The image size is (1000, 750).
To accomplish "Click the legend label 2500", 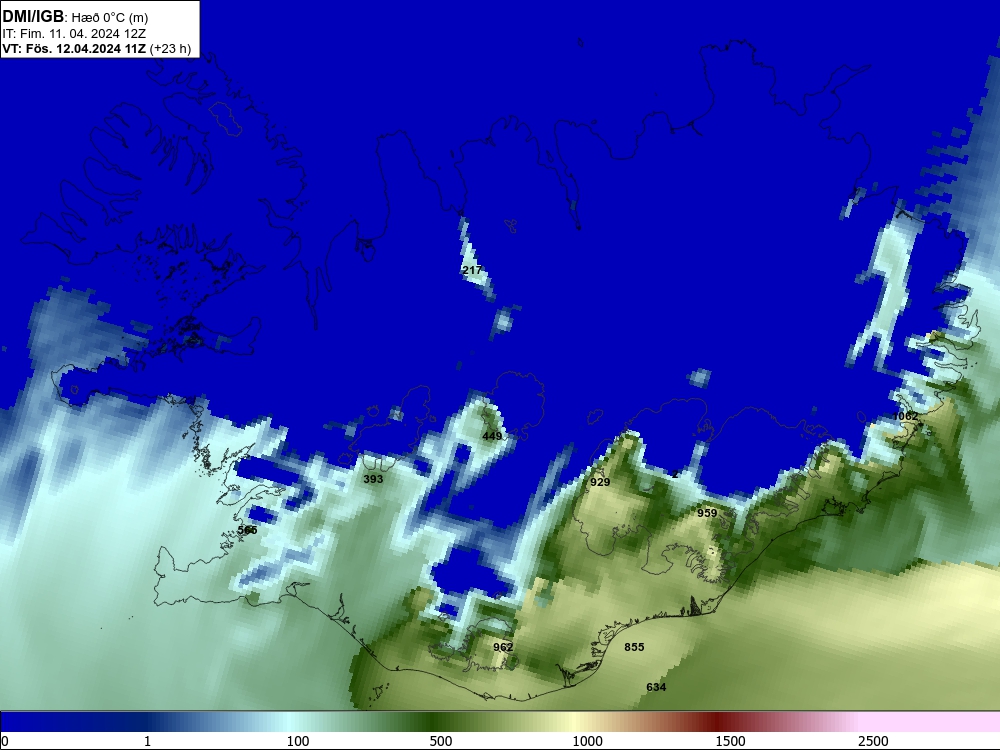I will tap(873, 741).
